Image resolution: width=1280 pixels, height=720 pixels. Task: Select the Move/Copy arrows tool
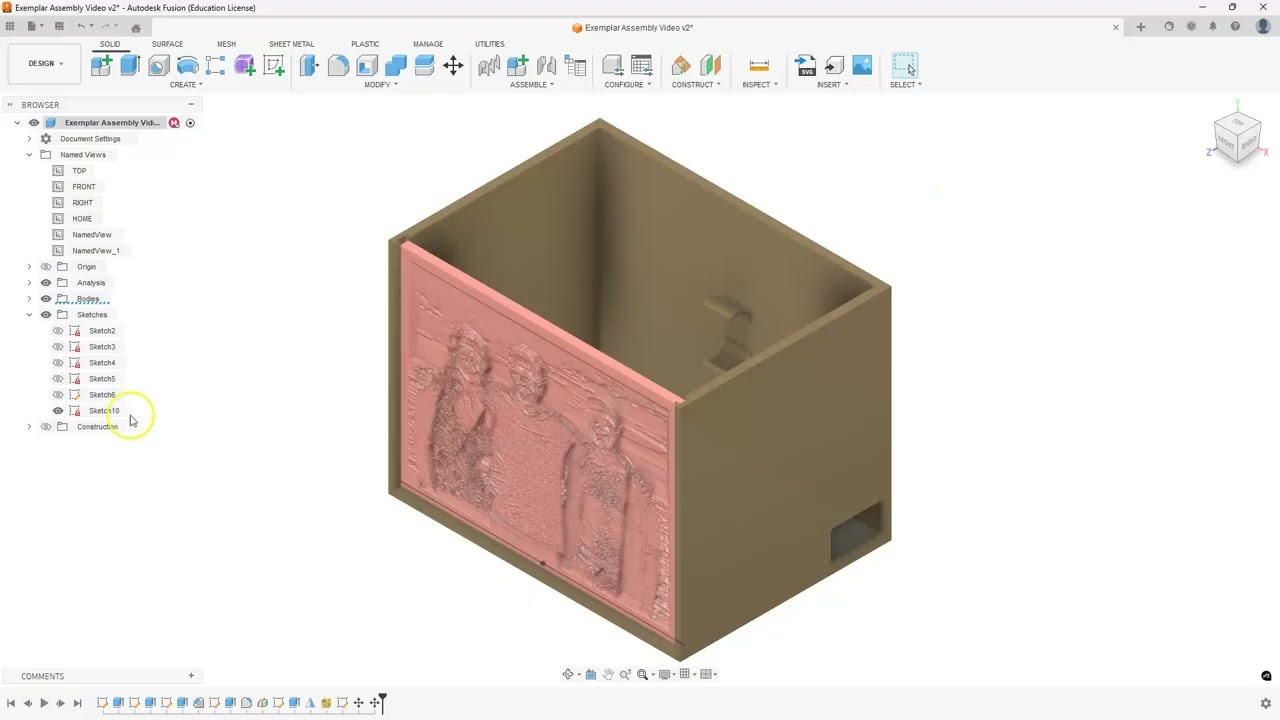[453, 66]
